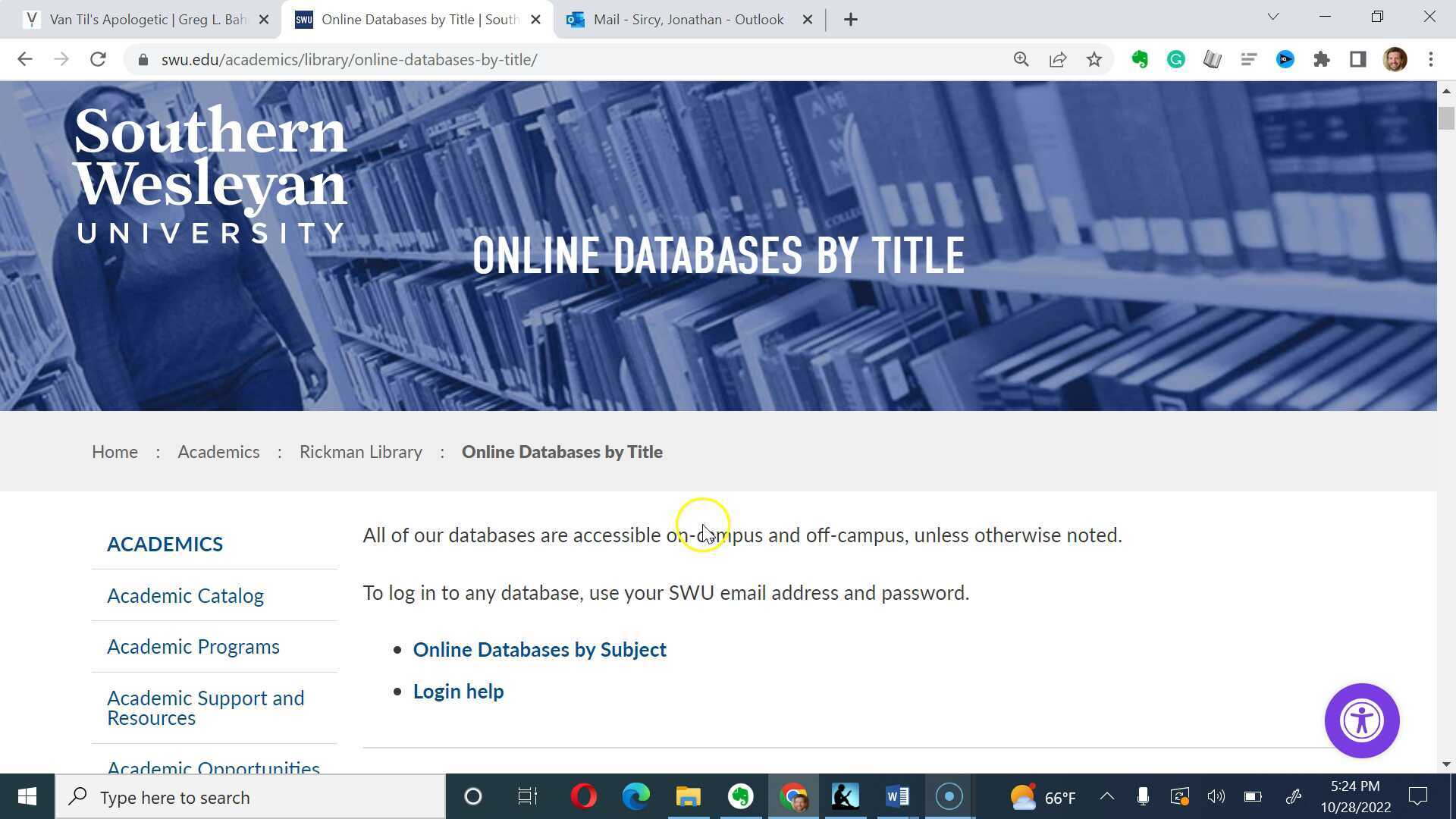Show hidden system tray icons
The height and width of the screenshot is (819, 1456).
coord(1106,796)
